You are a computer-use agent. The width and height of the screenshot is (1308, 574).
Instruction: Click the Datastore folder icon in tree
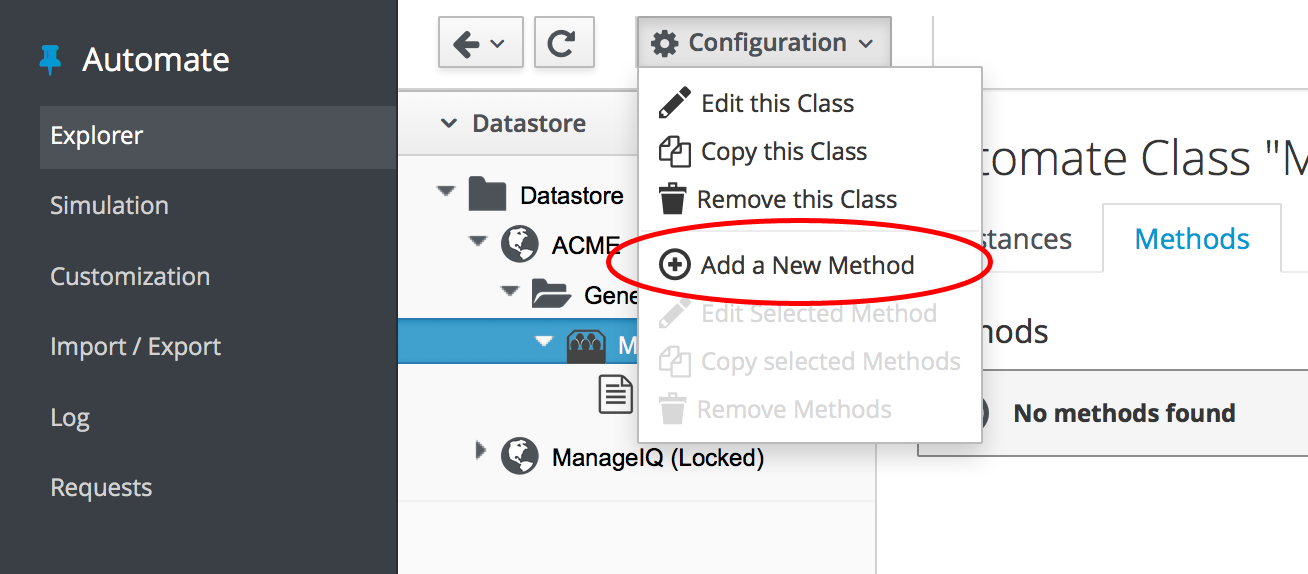[487, 194]
